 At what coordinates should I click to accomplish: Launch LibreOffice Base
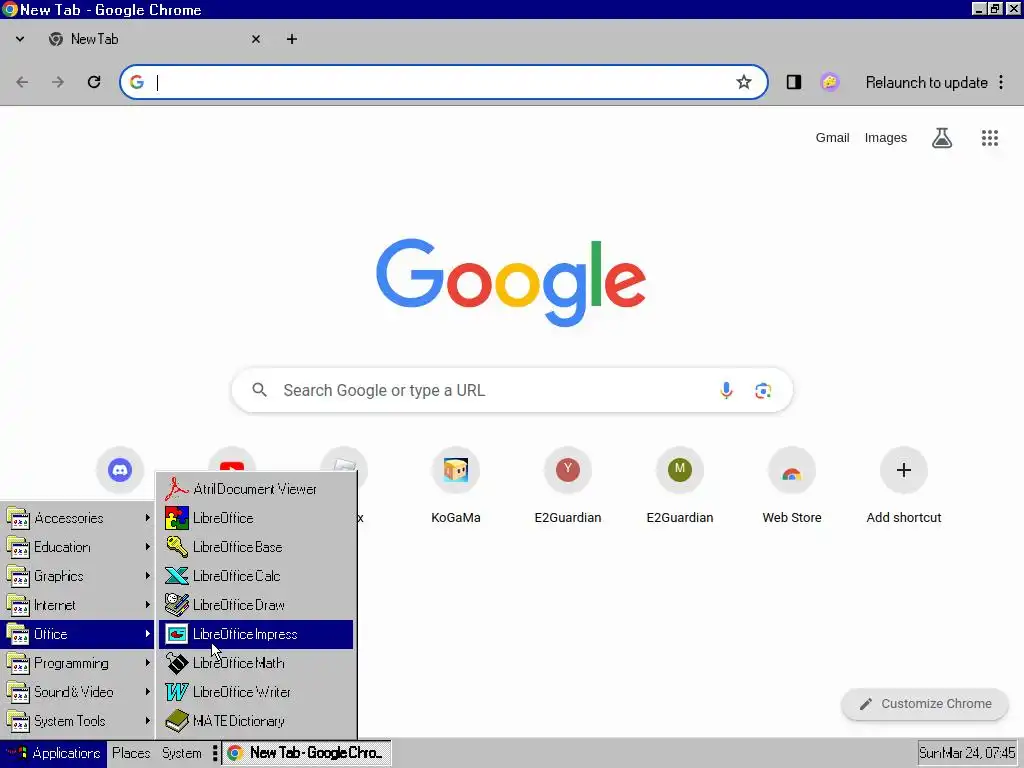pyautogui.click(x=256, y=547)
